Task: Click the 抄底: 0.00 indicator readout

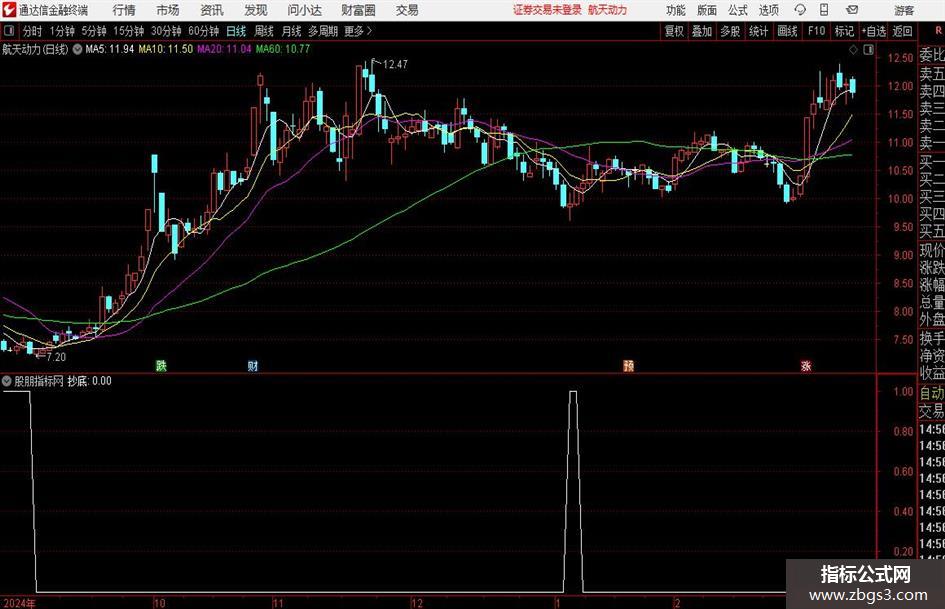Action: pos(89,380)
